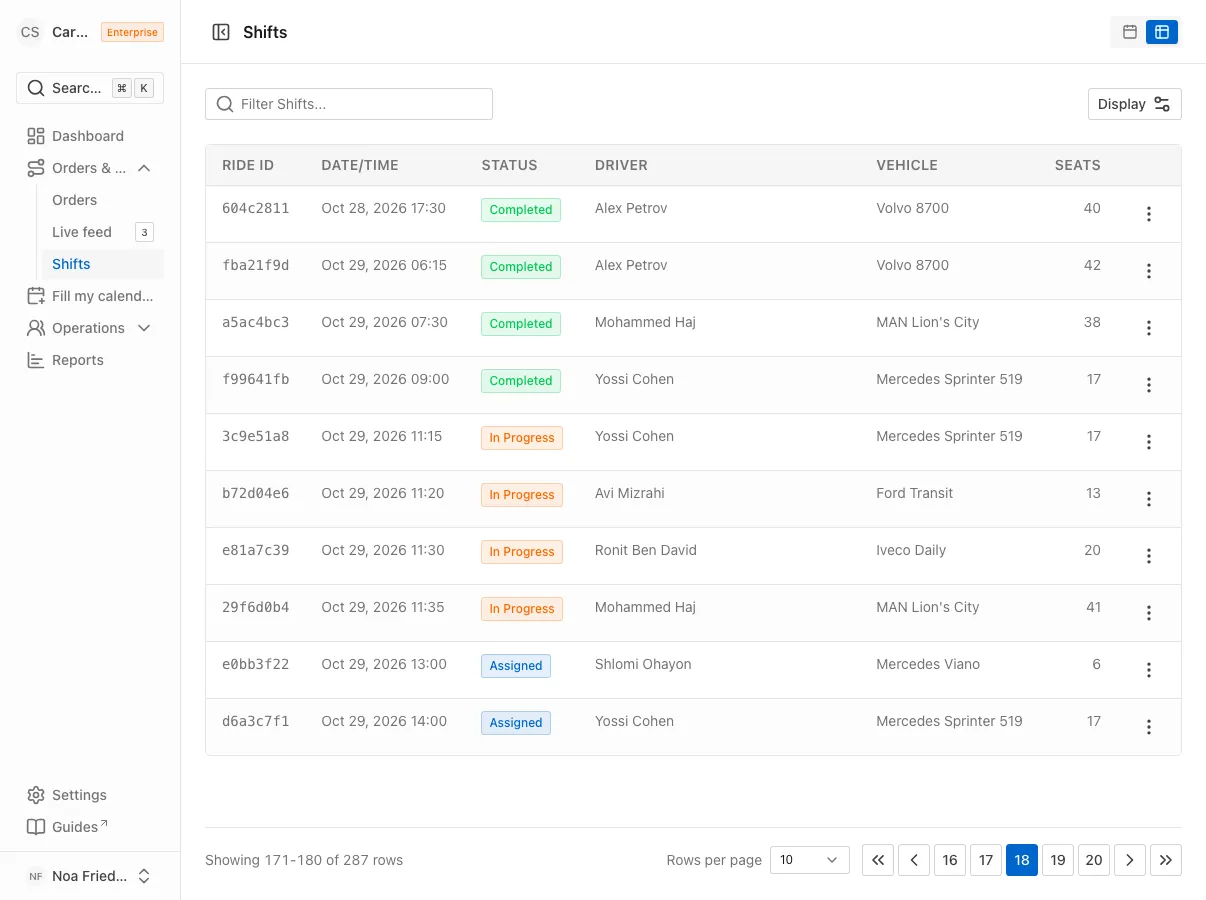Click the CS workspace avatar
The image size is (1206, 900).
30,32
